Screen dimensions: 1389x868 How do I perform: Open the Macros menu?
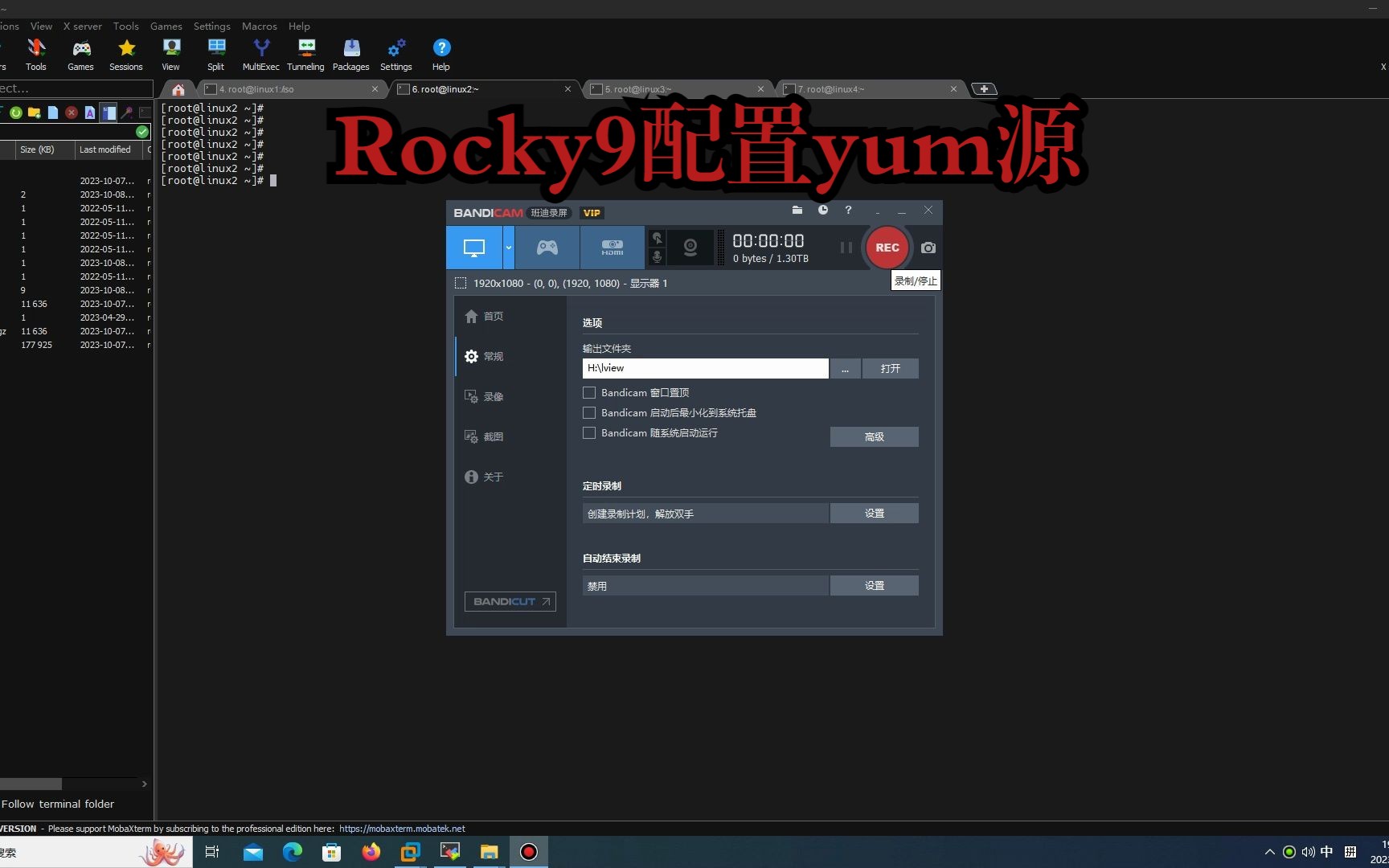click(x=259, y=26)
